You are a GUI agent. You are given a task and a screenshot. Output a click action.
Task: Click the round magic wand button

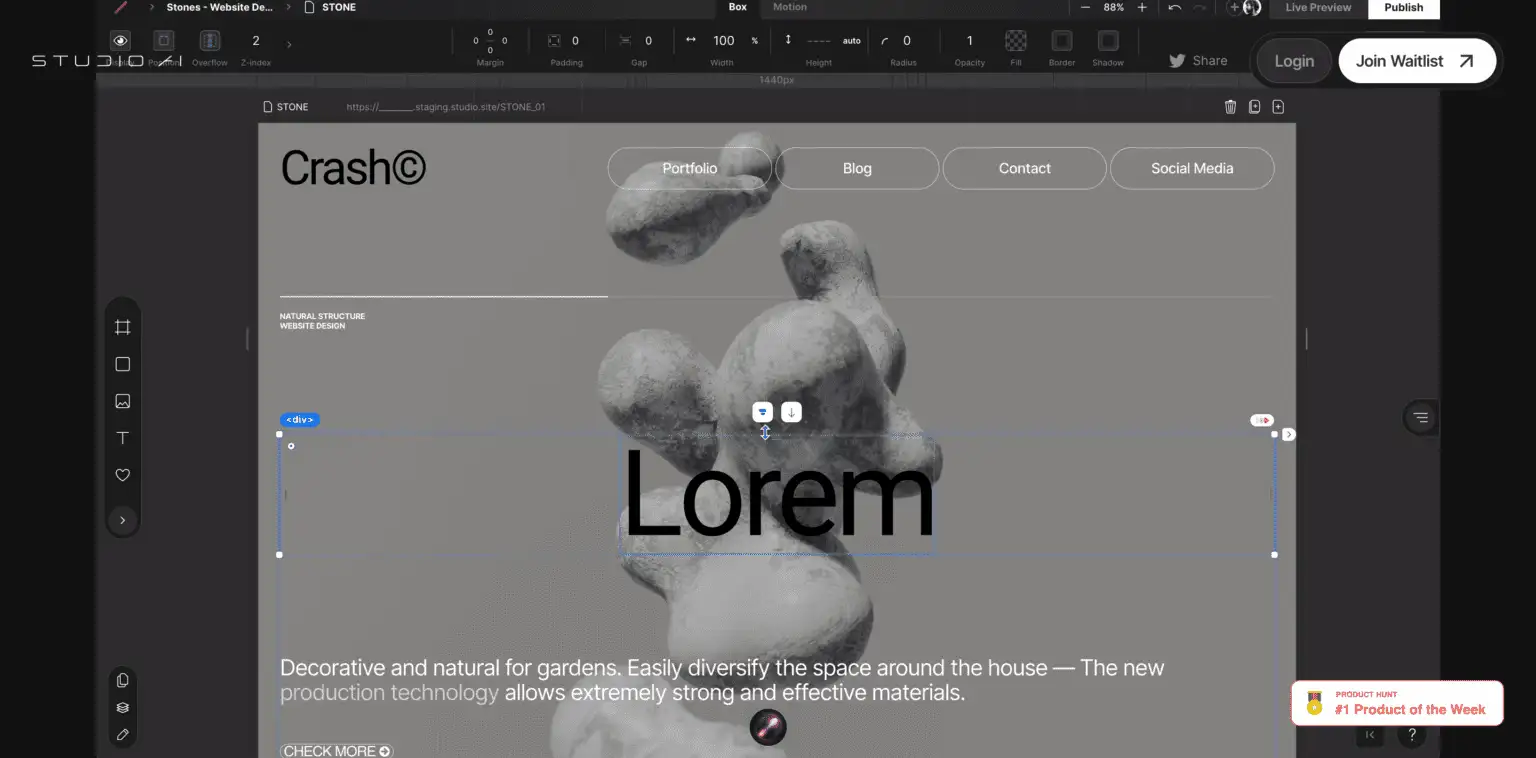click(768, 727)
